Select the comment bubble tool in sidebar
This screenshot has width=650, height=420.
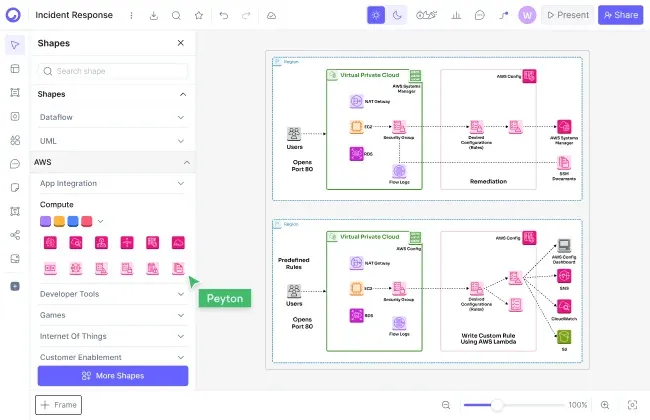pos(15,164)
